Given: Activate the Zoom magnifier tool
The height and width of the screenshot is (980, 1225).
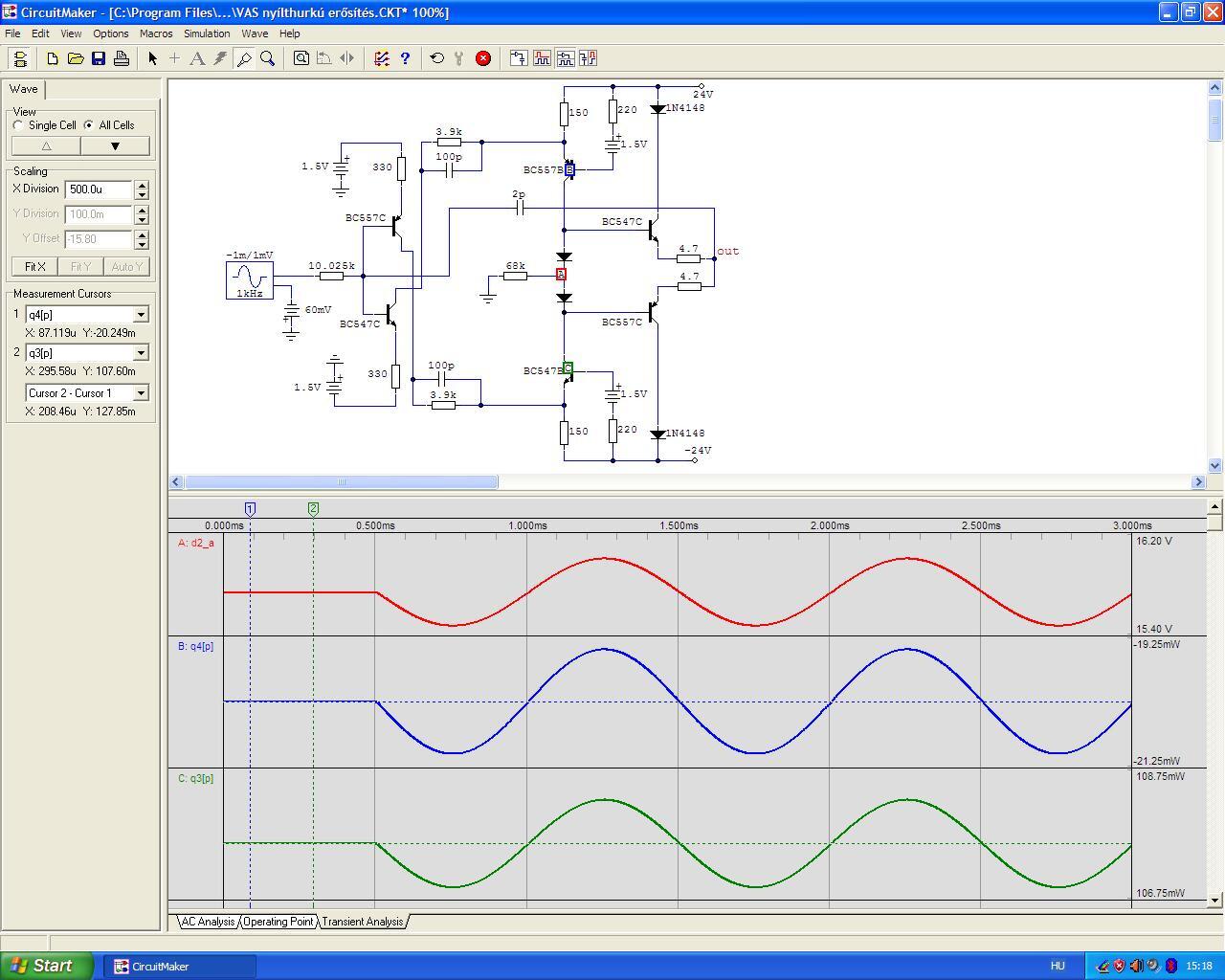Looking at the screenshot, I should pyautogui.click(x=268, y=58).
